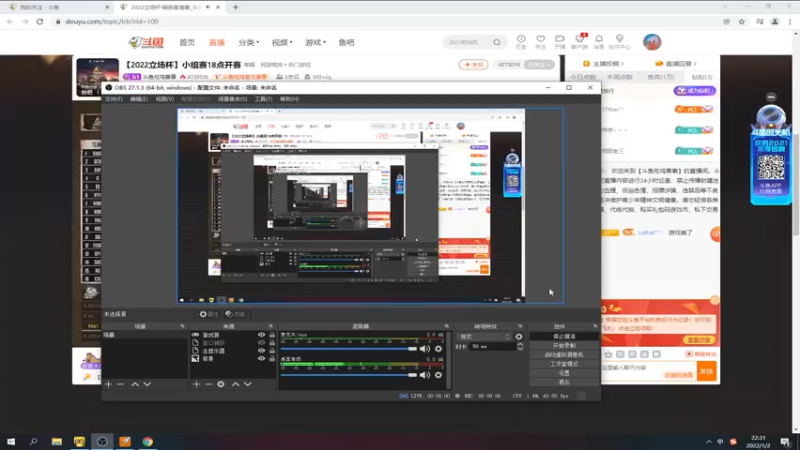This screenshot has height=450, width=800.
Task: Click the start recording button in OBS controls
Action: pyautogui.click(x=564, y=345)
